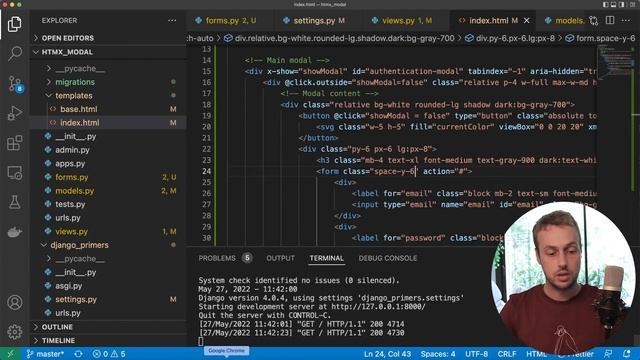Change encoding via UTF-8

click(476, 354)
